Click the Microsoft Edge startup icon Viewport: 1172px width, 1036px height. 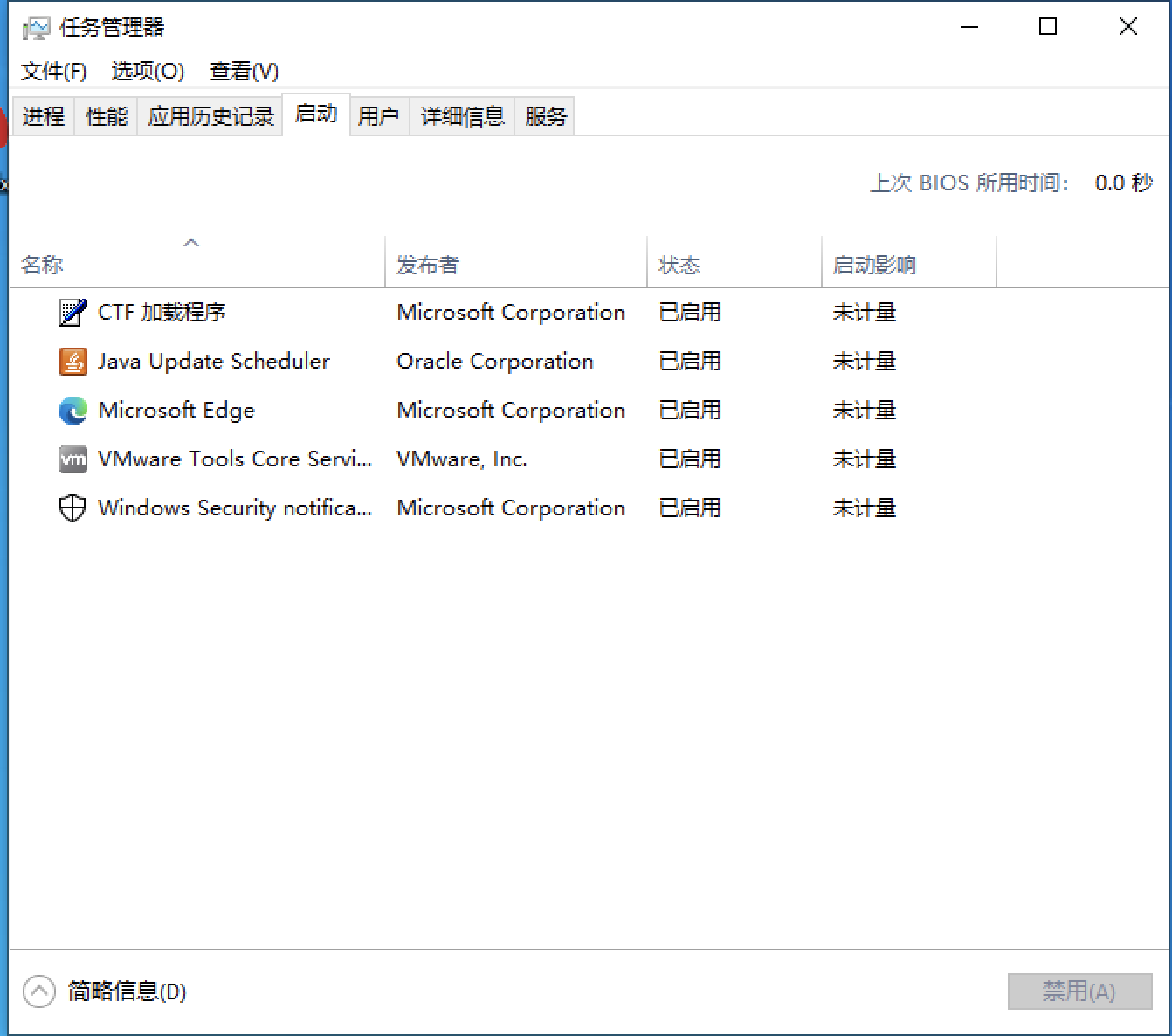coord(72,410)
